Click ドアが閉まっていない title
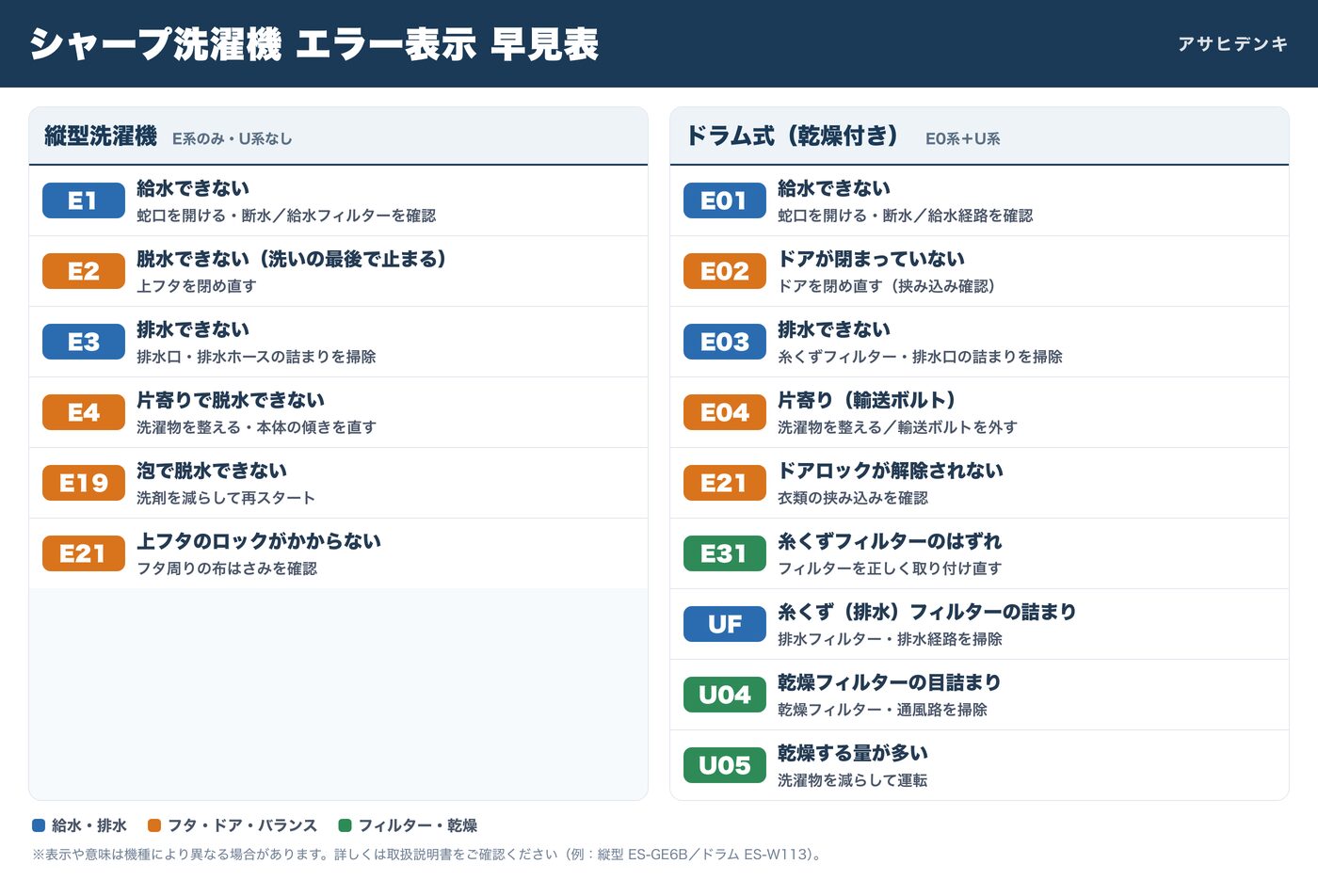 pos(871,259)
